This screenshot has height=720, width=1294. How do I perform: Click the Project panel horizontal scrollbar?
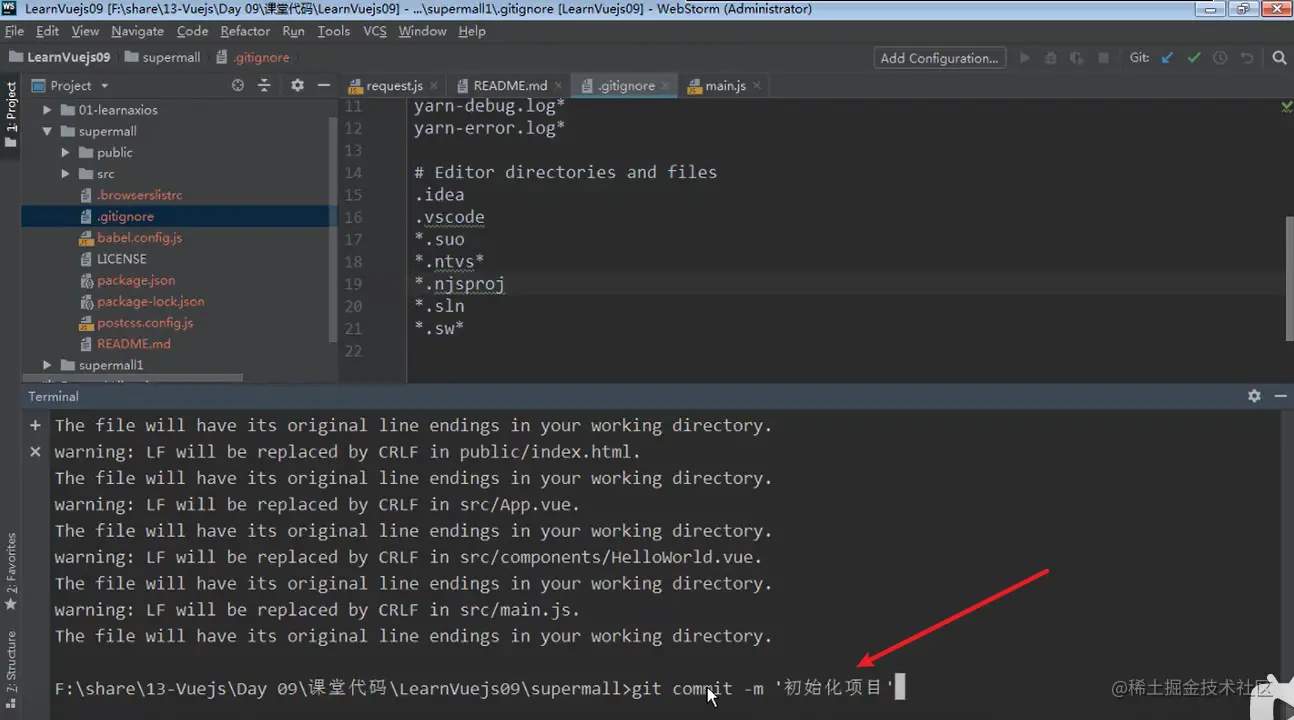coord(132,378)
